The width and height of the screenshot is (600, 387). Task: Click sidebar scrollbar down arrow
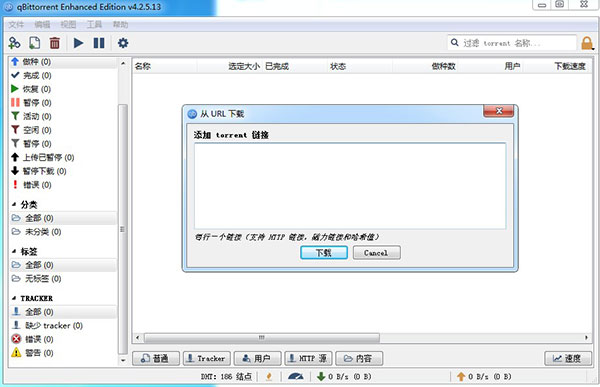pyautogui.click(x=123, y=360)
